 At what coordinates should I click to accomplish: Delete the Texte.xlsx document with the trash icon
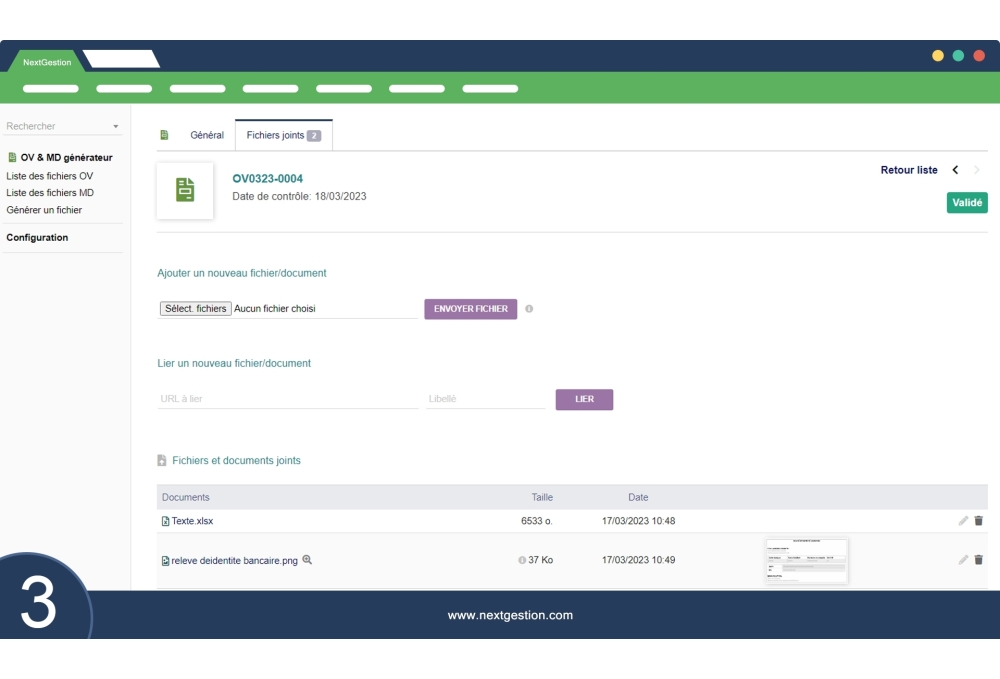pyautogui.click(x=978, y=520)
